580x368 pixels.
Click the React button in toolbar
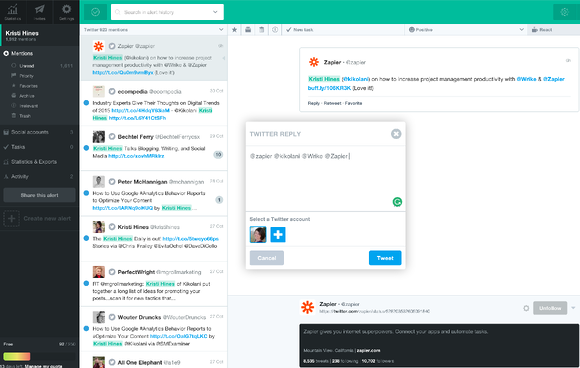[542, 30]
